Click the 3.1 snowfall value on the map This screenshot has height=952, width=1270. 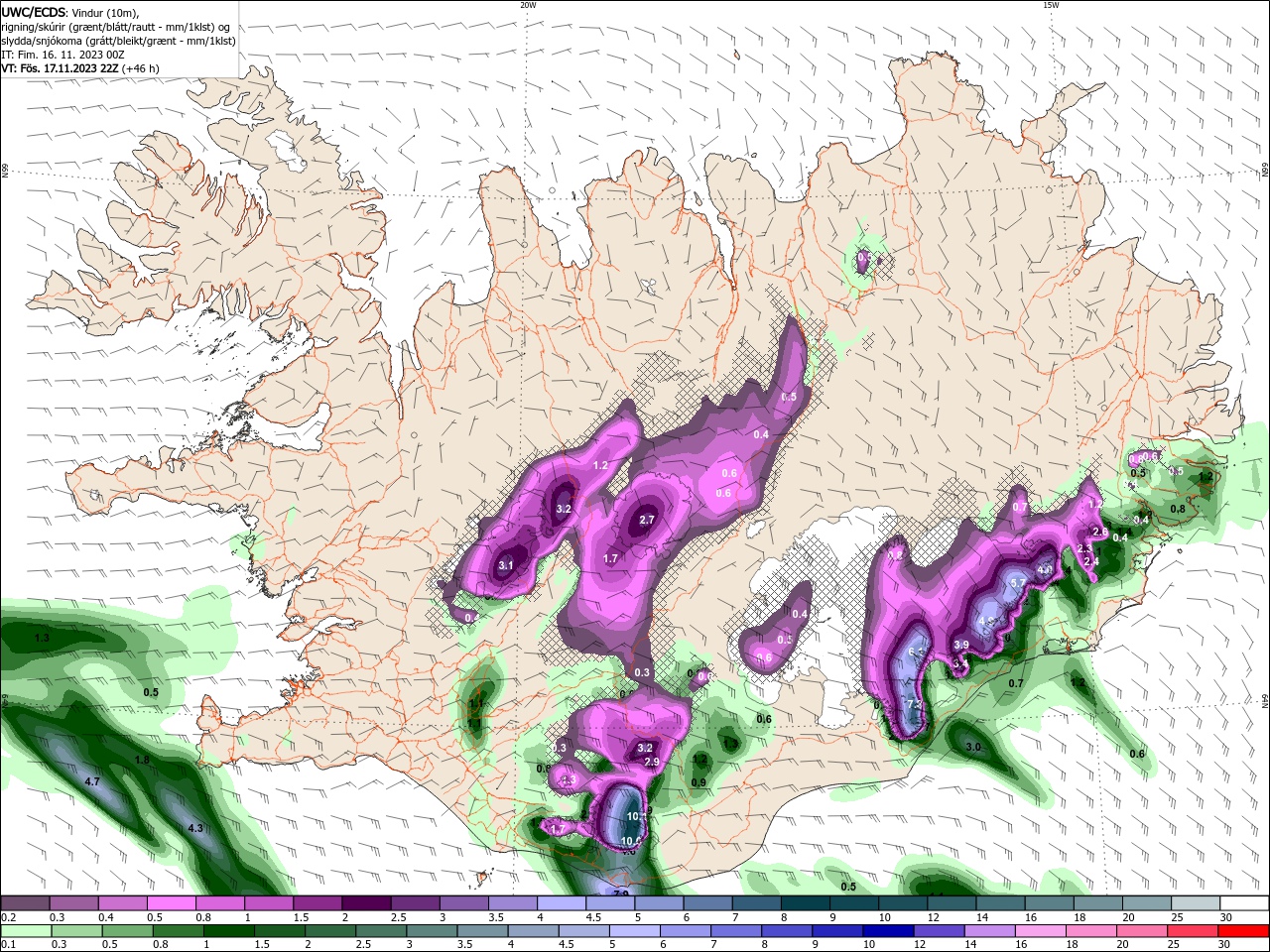(506, 566)
